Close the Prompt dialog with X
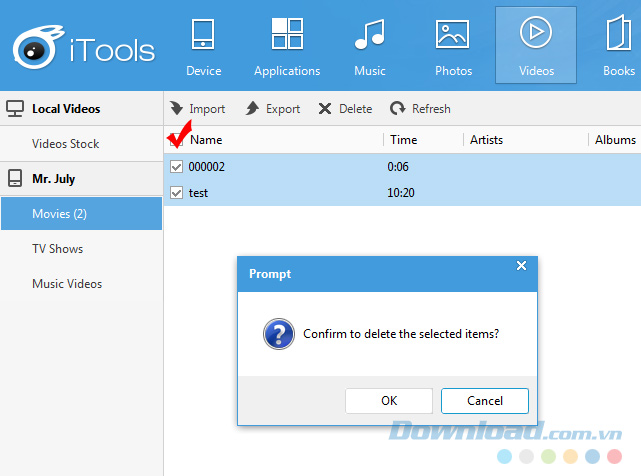 coord(520,266)
